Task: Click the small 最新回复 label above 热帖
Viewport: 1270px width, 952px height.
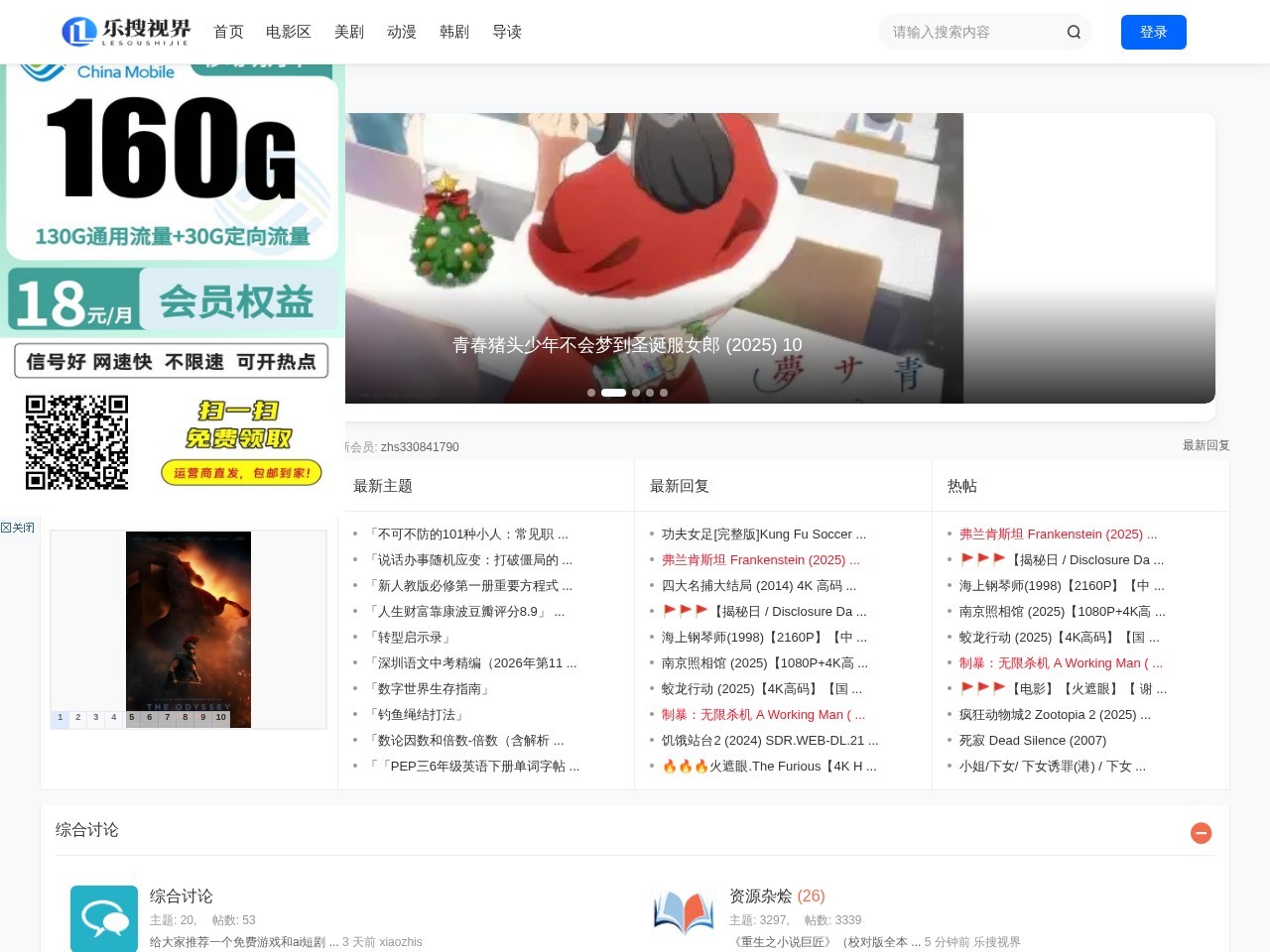Action: 1206,445
